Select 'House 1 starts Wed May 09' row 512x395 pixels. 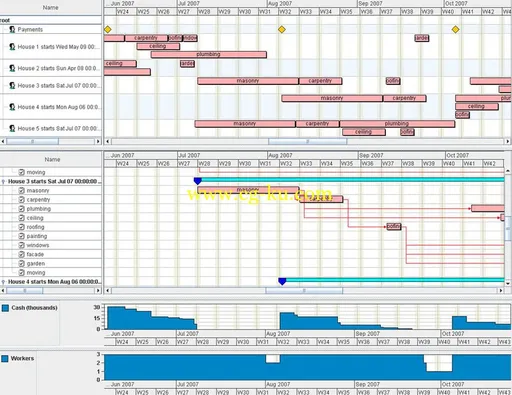click(51, 47)
